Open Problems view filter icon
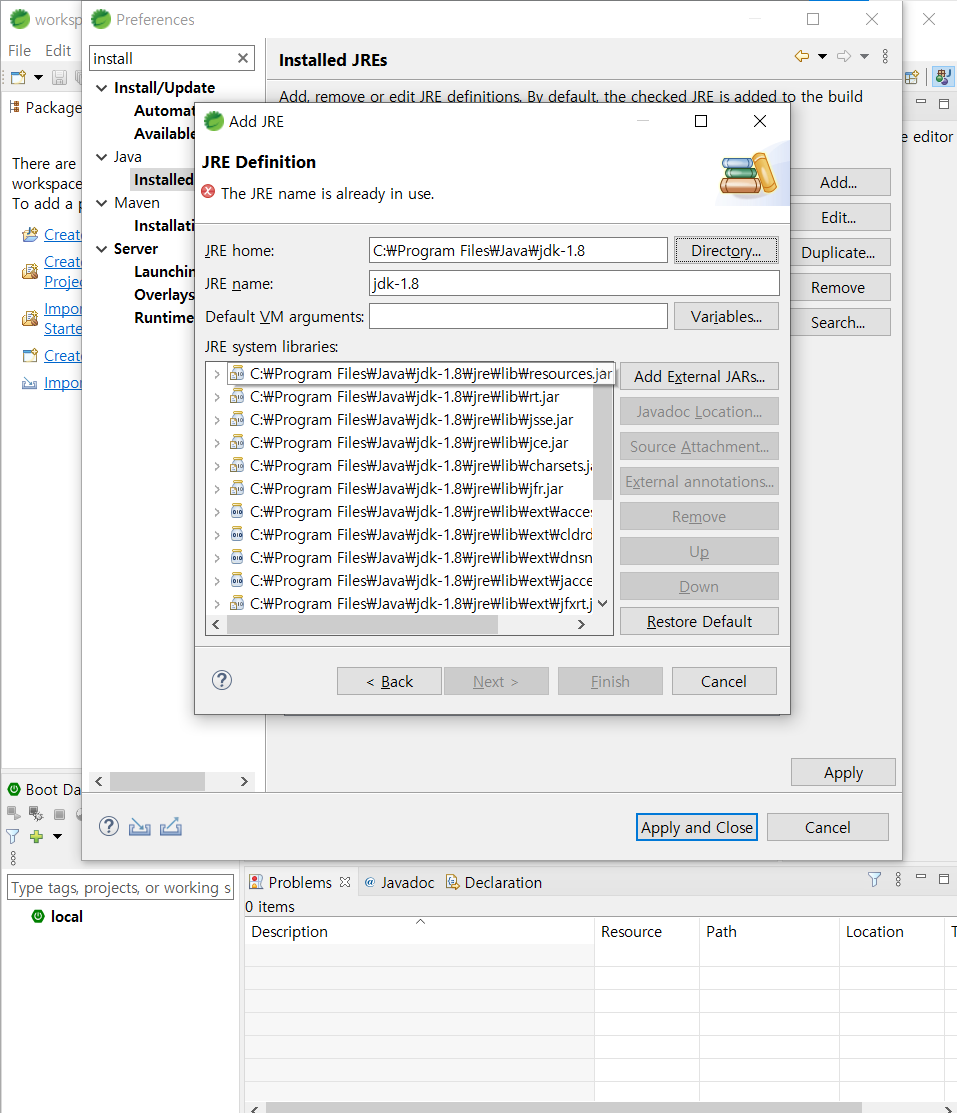 pyautogui.click(x=875, y=879)
